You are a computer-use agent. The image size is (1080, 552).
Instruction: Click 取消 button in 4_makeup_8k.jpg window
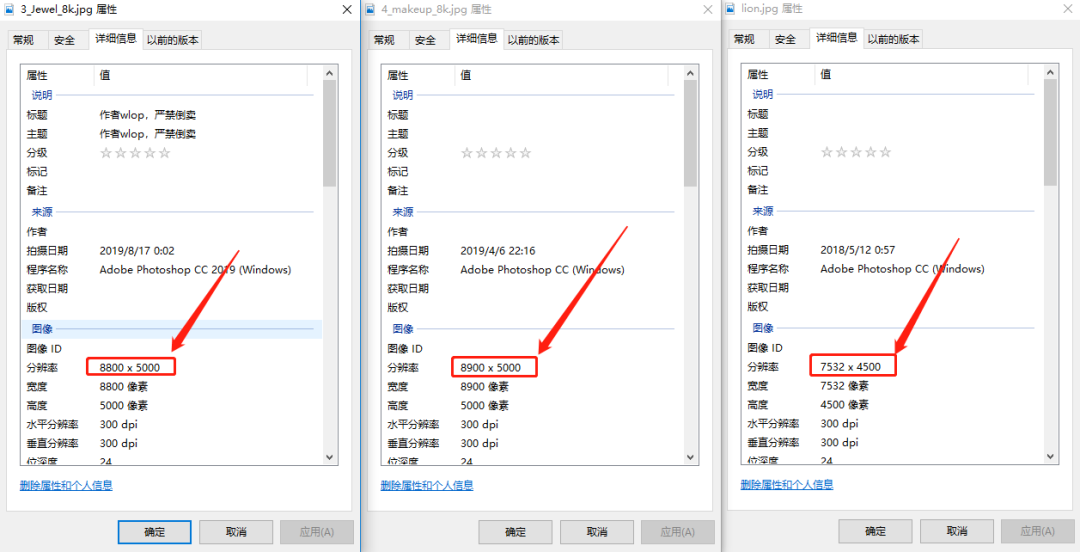coord(596,532)
